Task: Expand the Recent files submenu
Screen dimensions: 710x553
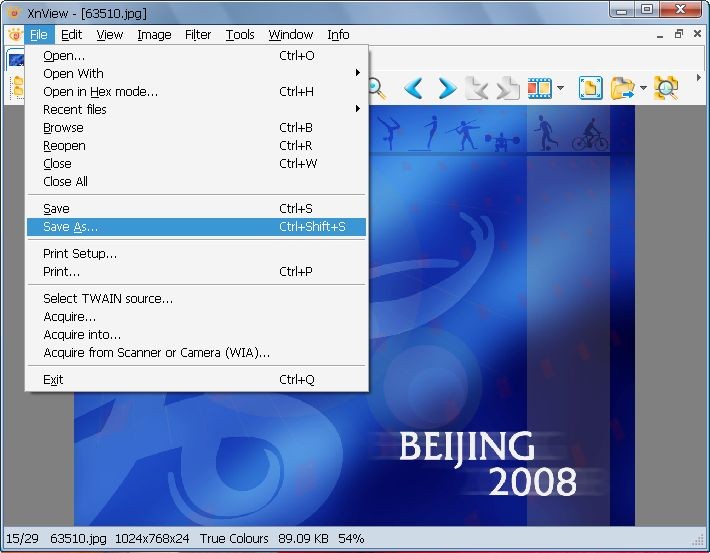Action: 196,109
